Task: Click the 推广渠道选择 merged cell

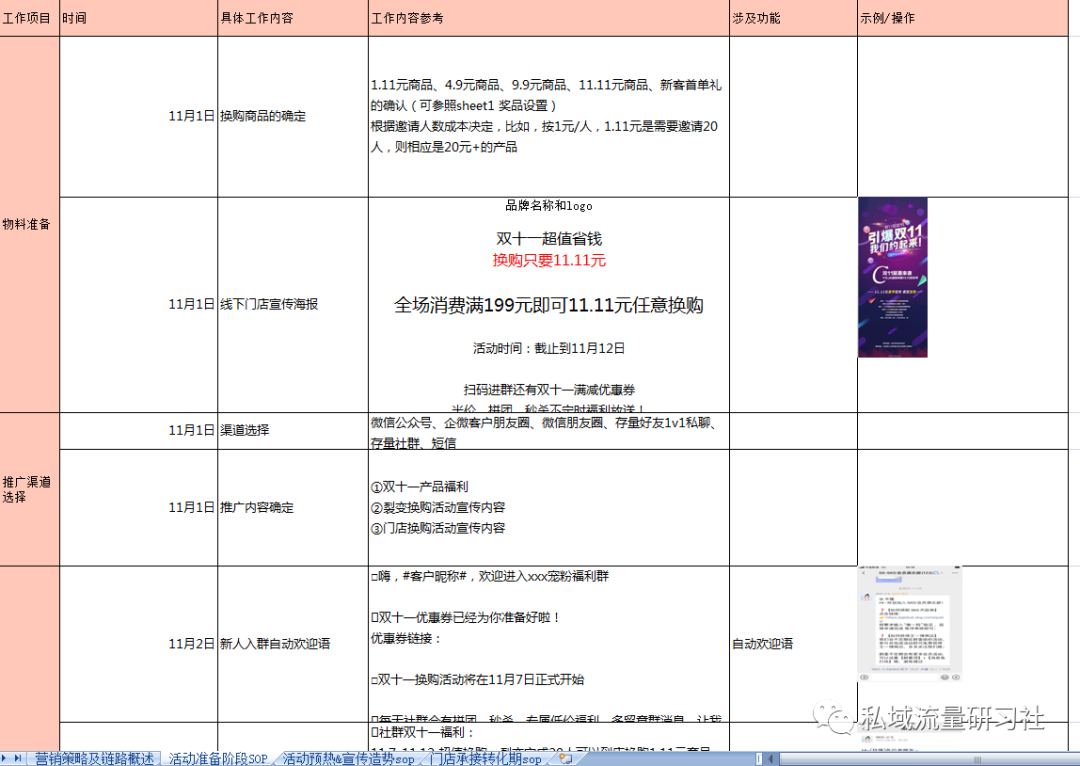Action: [x=30, y=490]
